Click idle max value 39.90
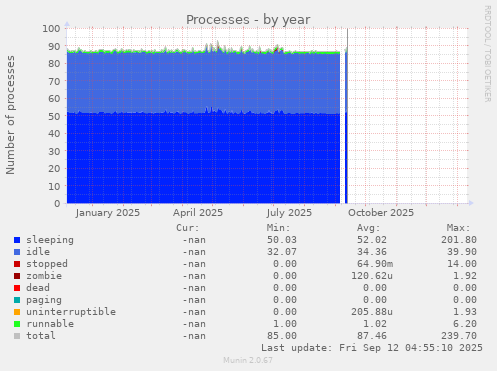 pyautogui.click(x=462, y=252)
